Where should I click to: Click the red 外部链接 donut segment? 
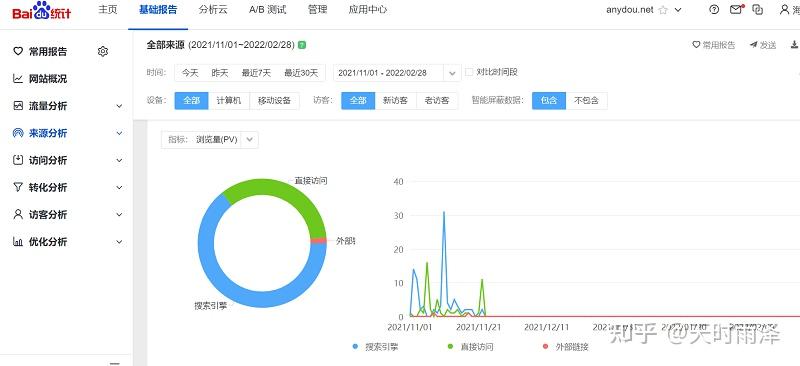click(x=318, y=241)
